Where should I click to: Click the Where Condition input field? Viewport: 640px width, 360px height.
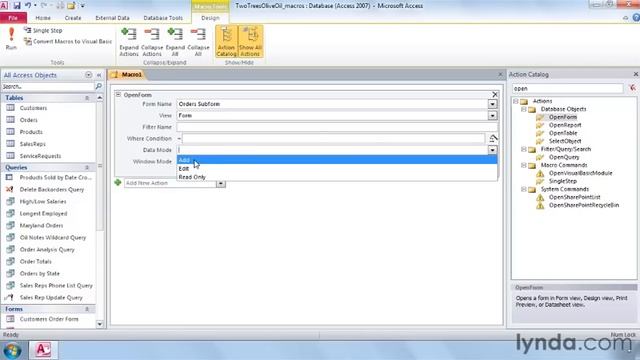[x=333, y=139]
